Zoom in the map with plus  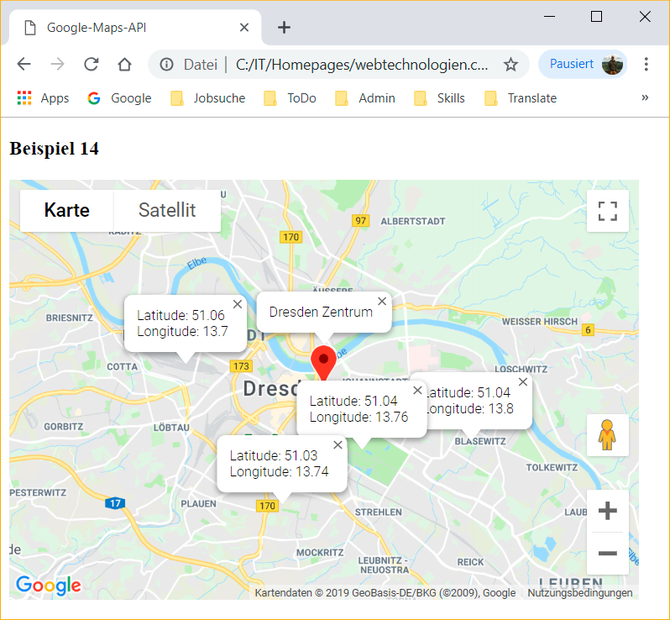(x=608, y=511)
